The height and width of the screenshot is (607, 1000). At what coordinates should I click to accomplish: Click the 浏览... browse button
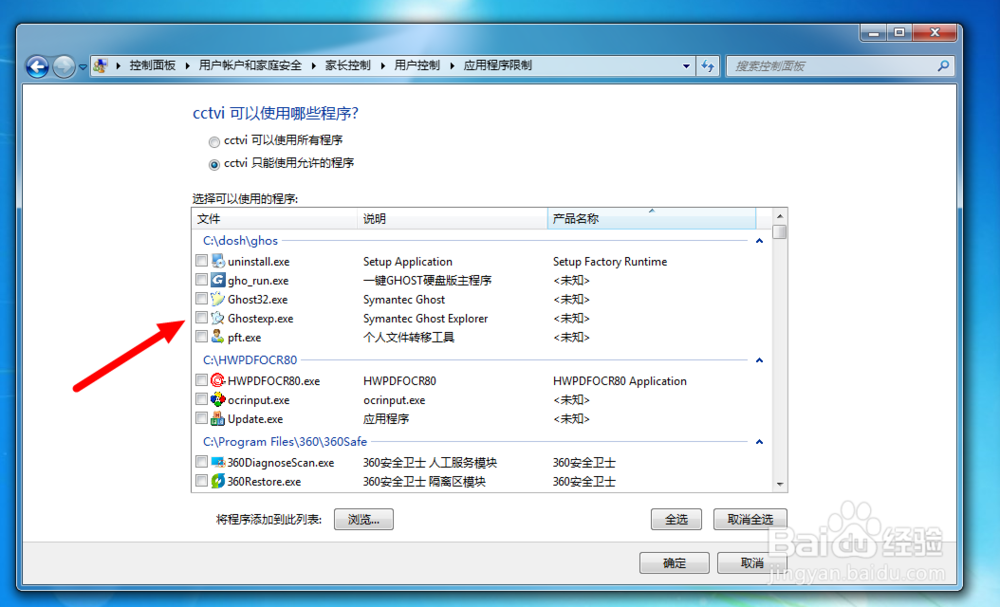click(x=364, y=520)
